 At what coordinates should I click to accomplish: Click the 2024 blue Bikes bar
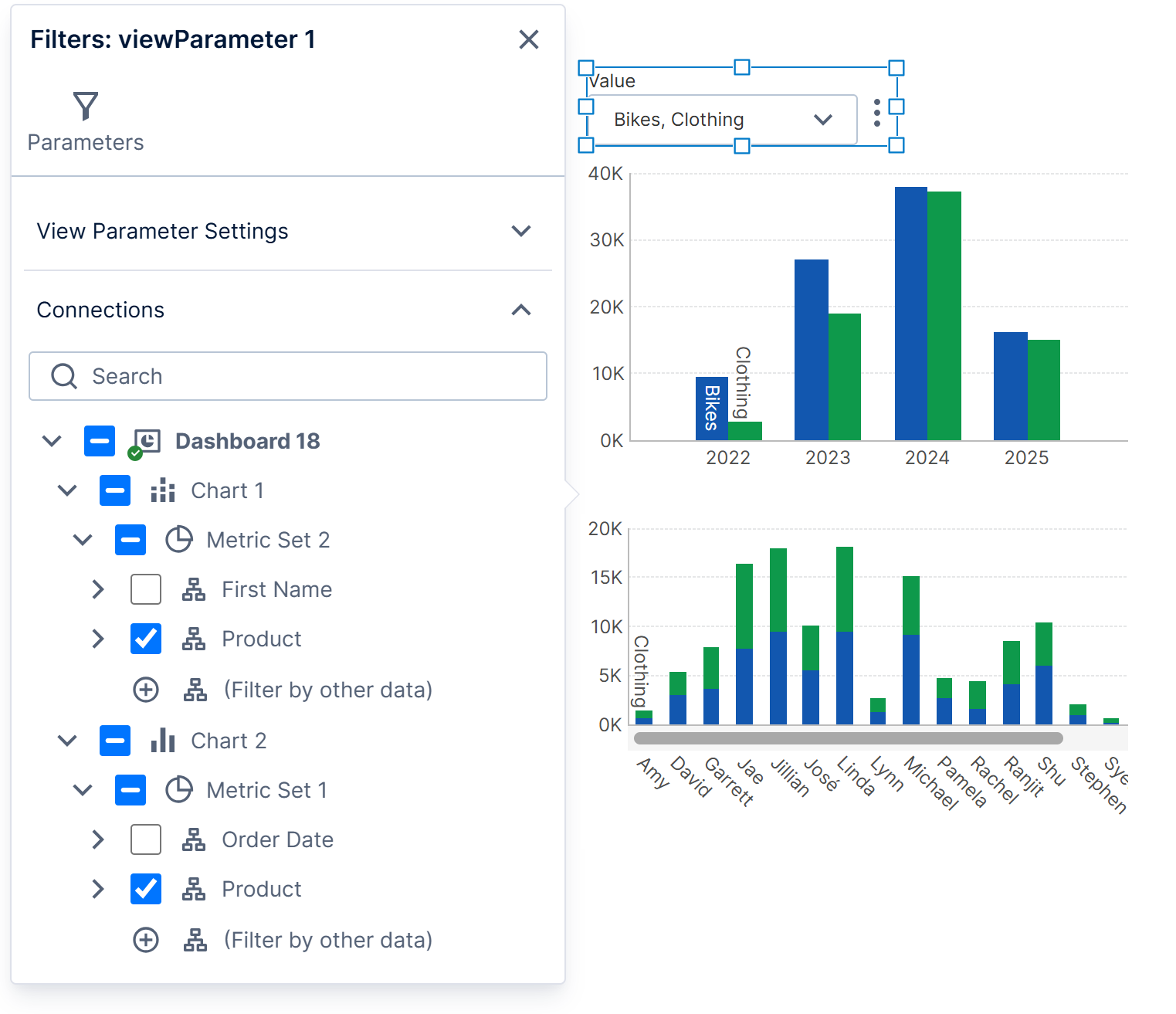point(911,314)
